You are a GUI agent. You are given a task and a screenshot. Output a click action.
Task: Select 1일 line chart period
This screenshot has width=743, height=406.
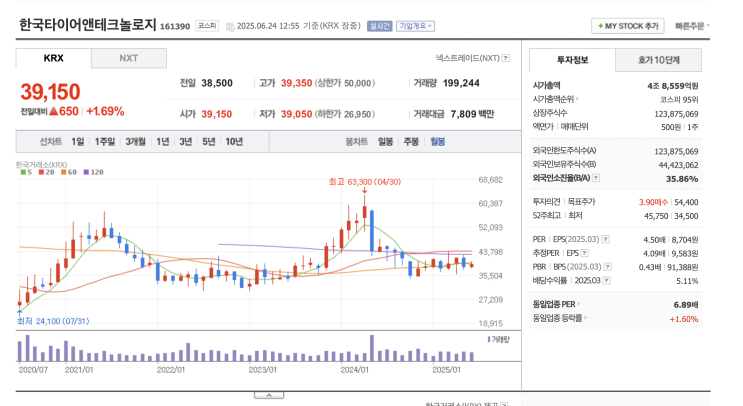[78, 142]
